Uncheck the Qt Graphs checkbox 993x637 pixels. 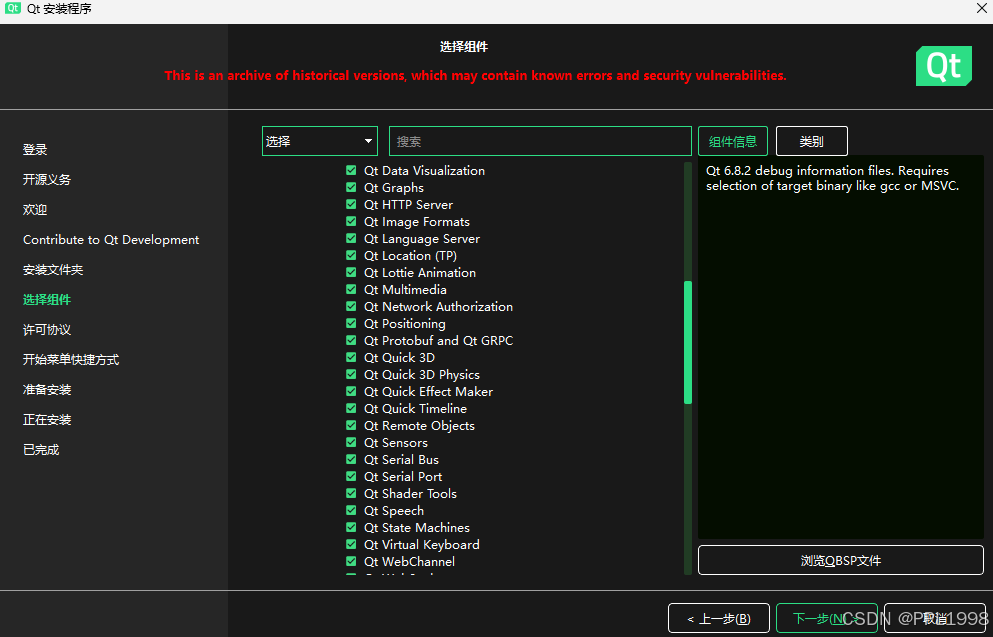(351, 187)
